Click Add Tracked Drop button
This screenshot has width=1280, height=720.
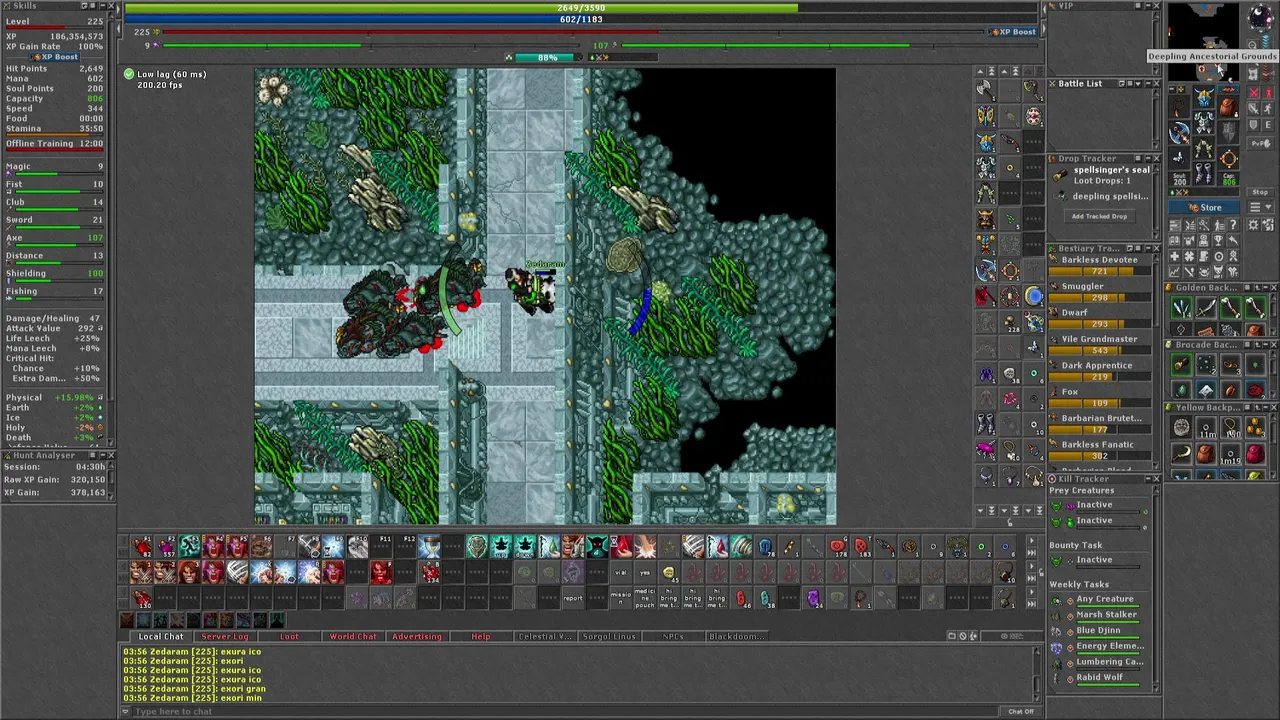[x=1099, y=216]
